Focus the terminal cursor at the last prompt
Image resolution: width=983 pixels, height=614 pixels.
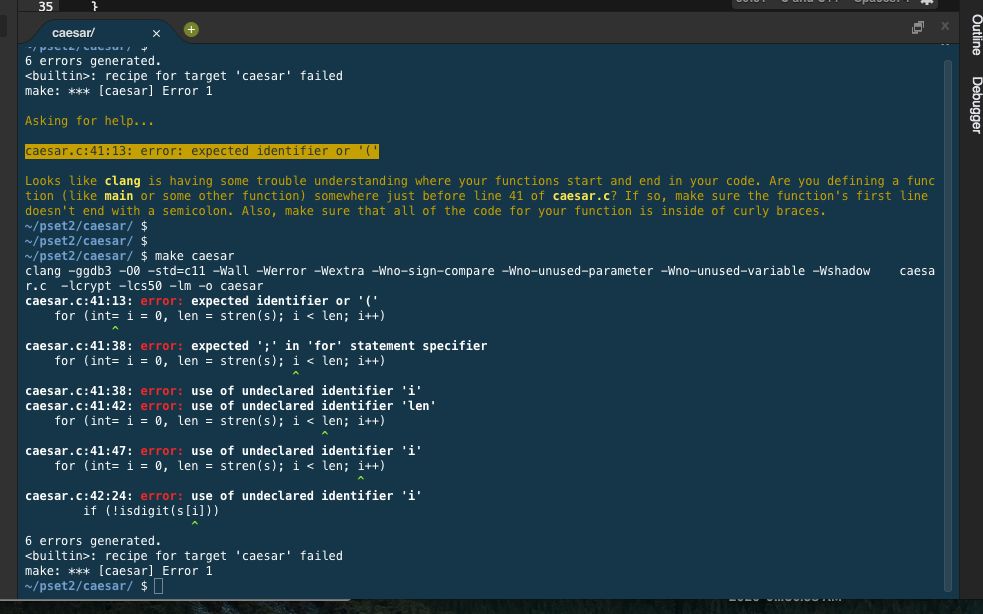[x=159, y=586]
